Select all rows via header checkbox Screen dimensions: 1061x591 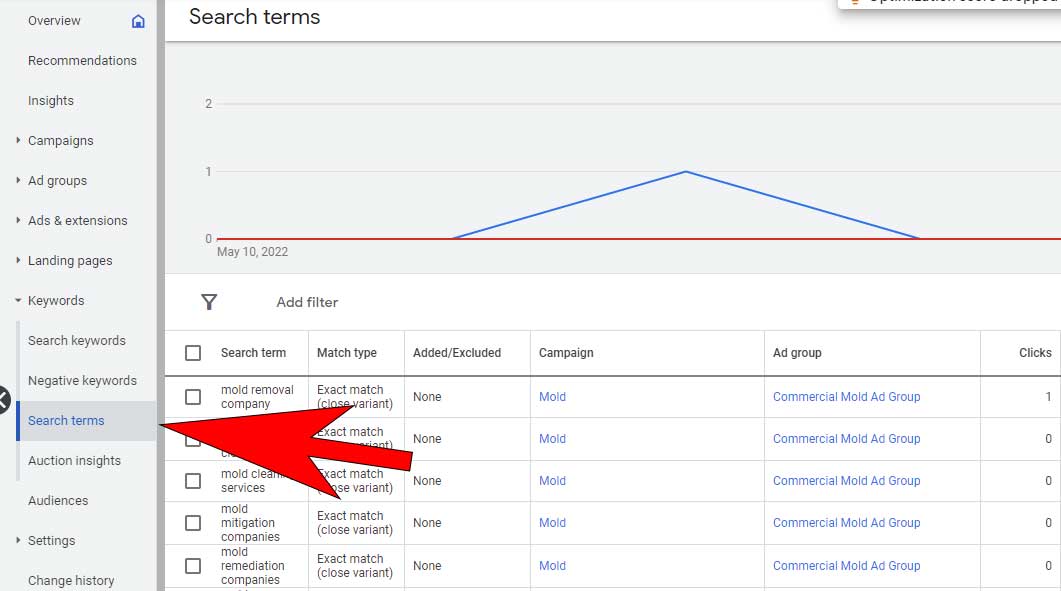point(193,353)
